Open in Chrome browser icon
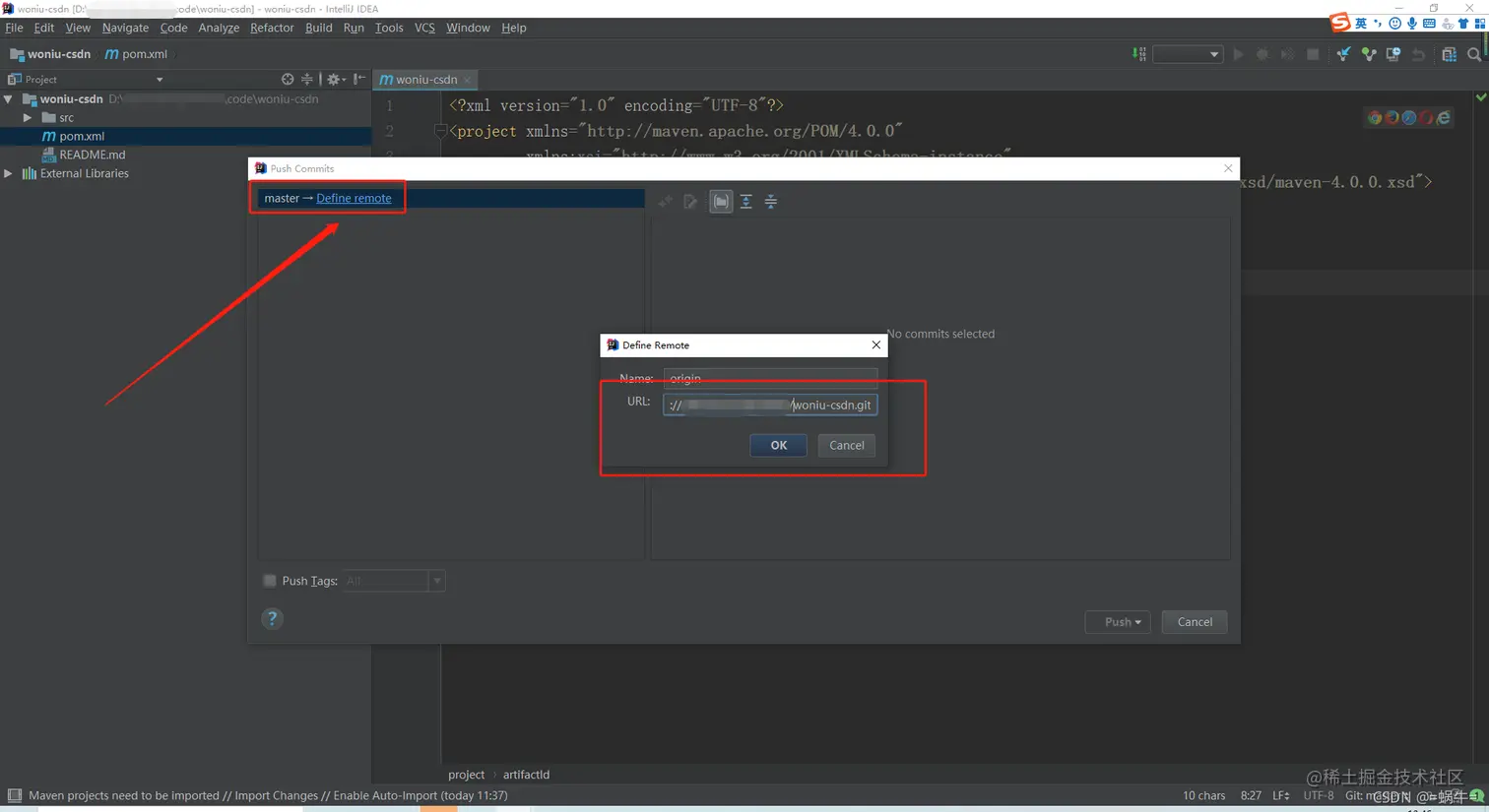Viewport: 1489px width, 812px height. pos(1375,117)
